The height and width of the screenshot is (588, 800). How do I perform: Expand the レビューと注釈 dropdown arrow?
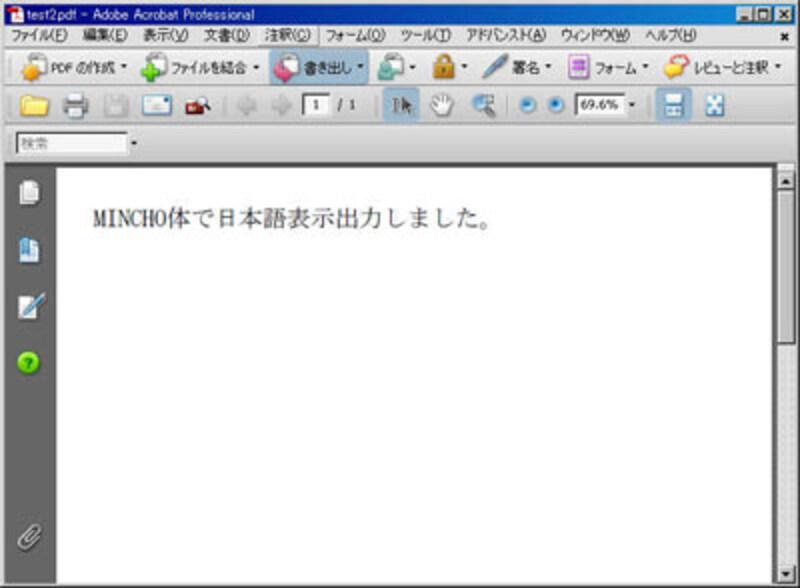click(x=778, y=67)
